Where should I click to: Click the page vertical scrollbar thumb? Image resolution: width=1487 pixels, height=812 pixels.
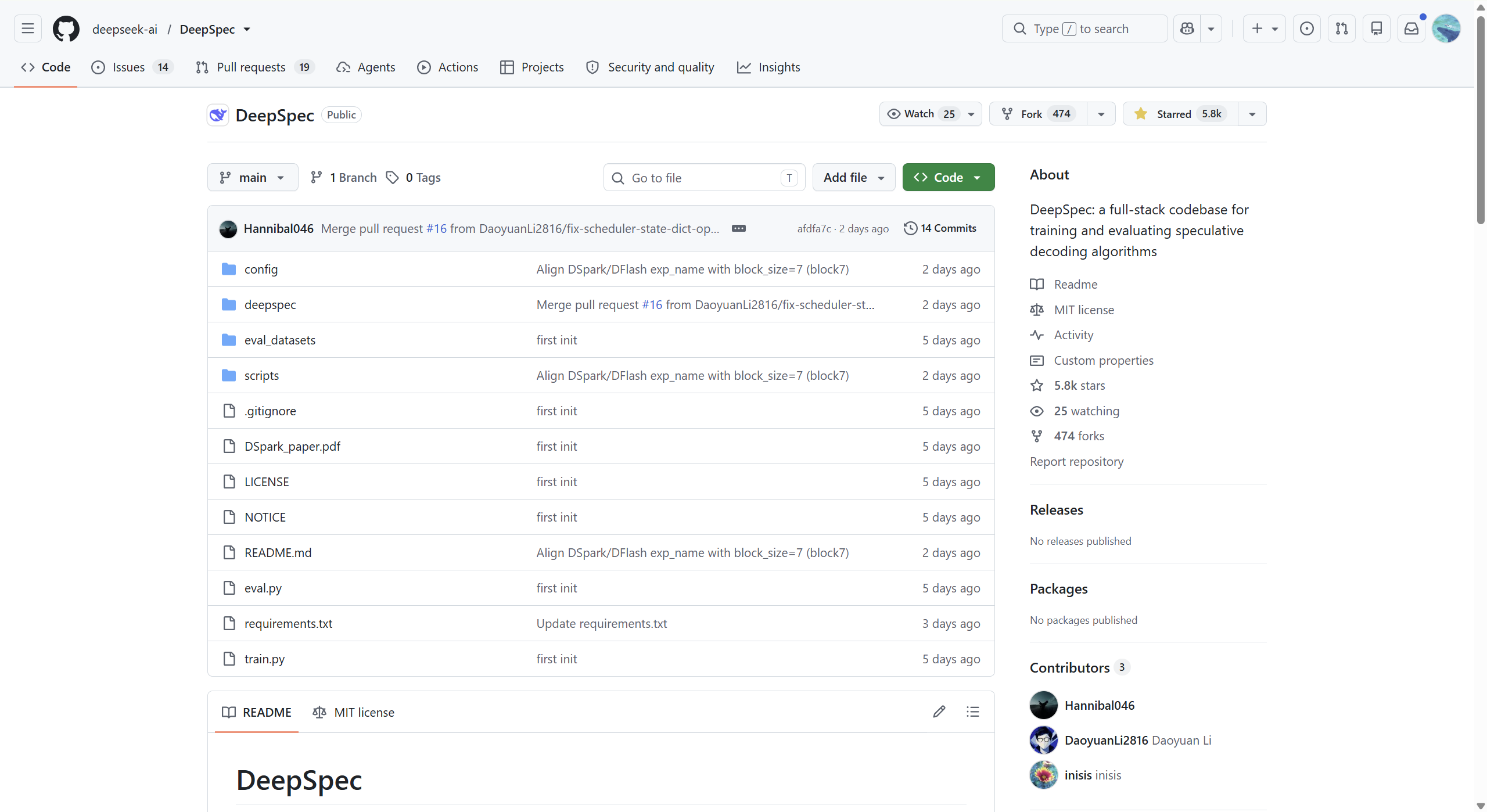[x=1481, y=120]
